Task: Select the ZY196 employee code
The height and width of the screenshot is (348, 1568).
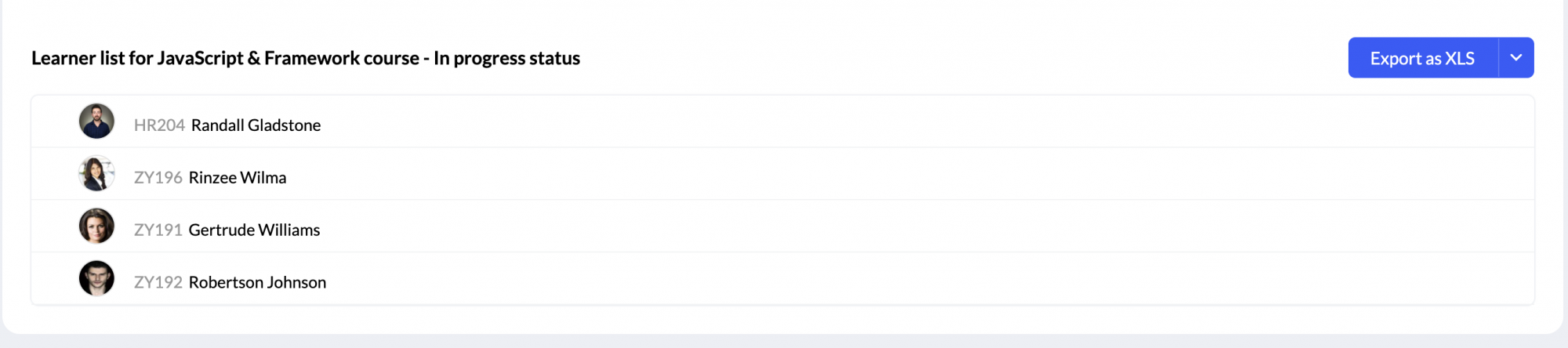Action: tap(158, 178)
